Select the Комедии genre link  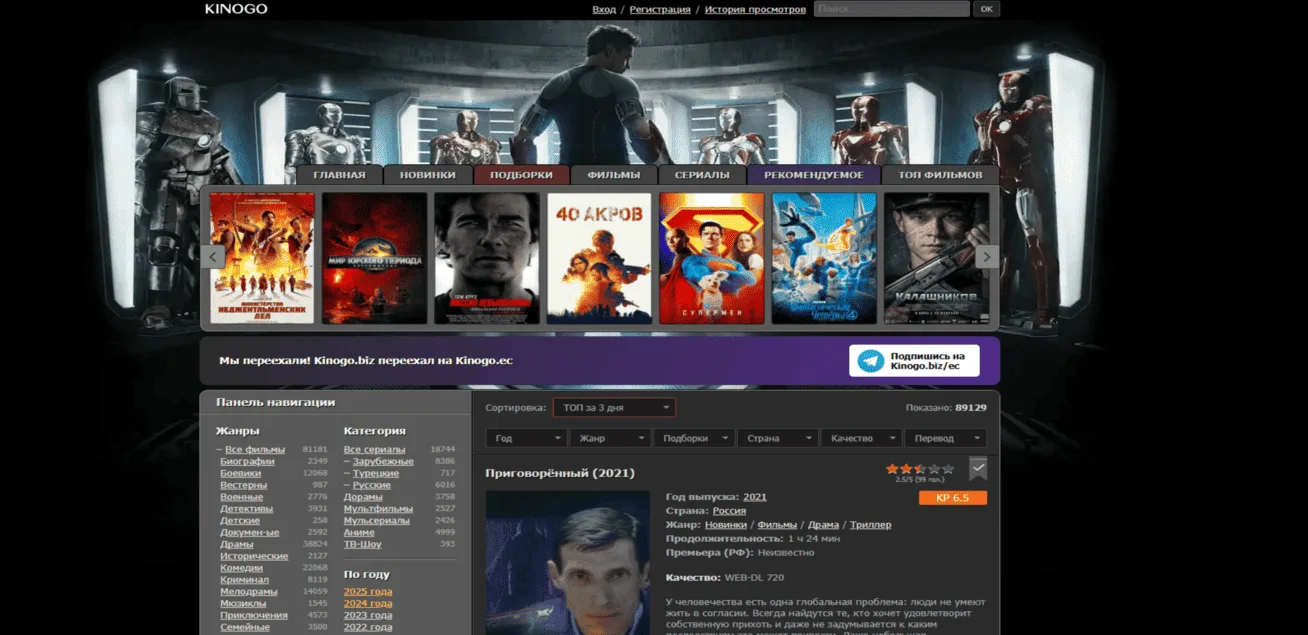click(x=241, y=568)
